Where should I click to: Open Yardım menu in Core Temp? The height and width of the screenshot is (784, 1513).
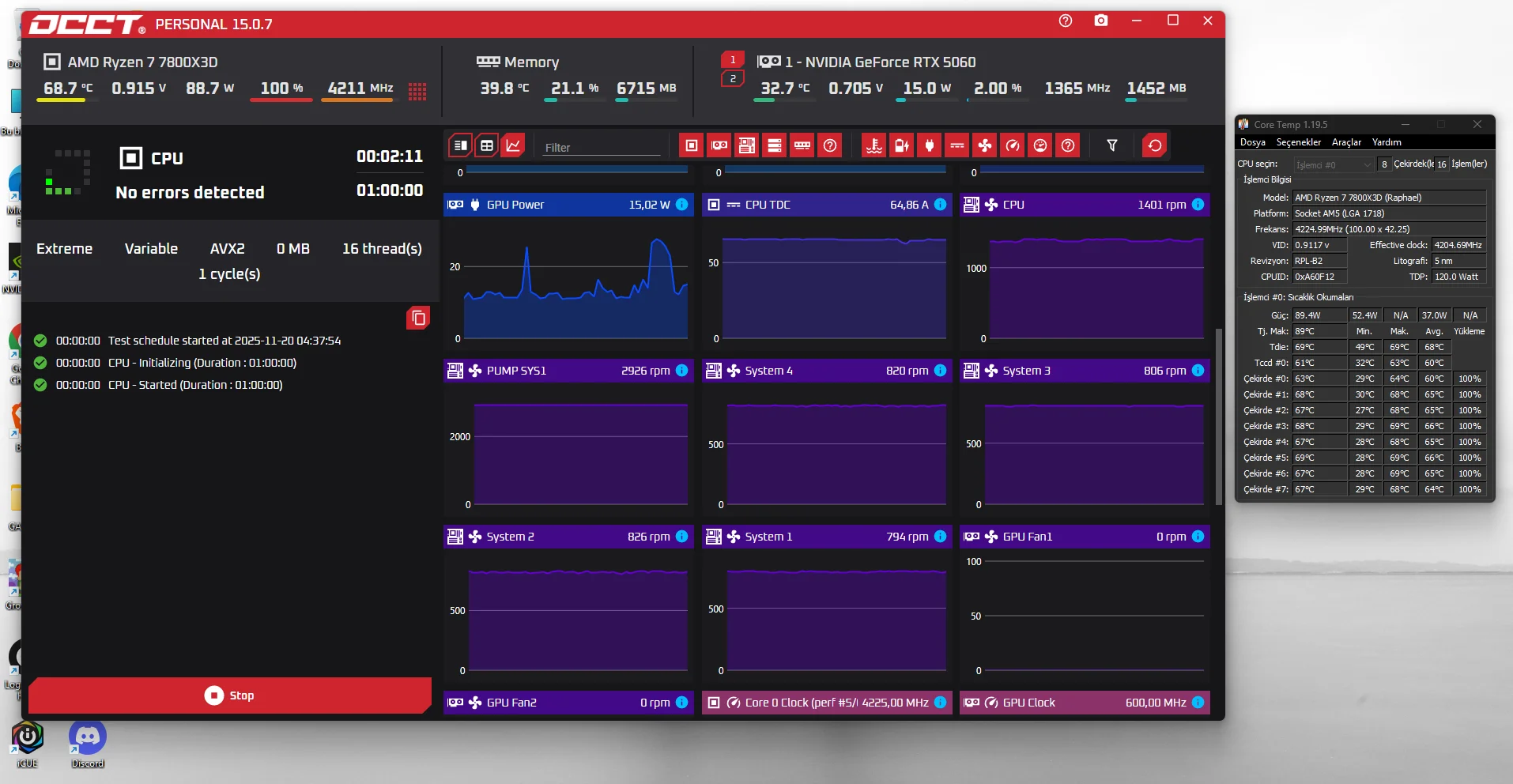tap(1387, 142)
